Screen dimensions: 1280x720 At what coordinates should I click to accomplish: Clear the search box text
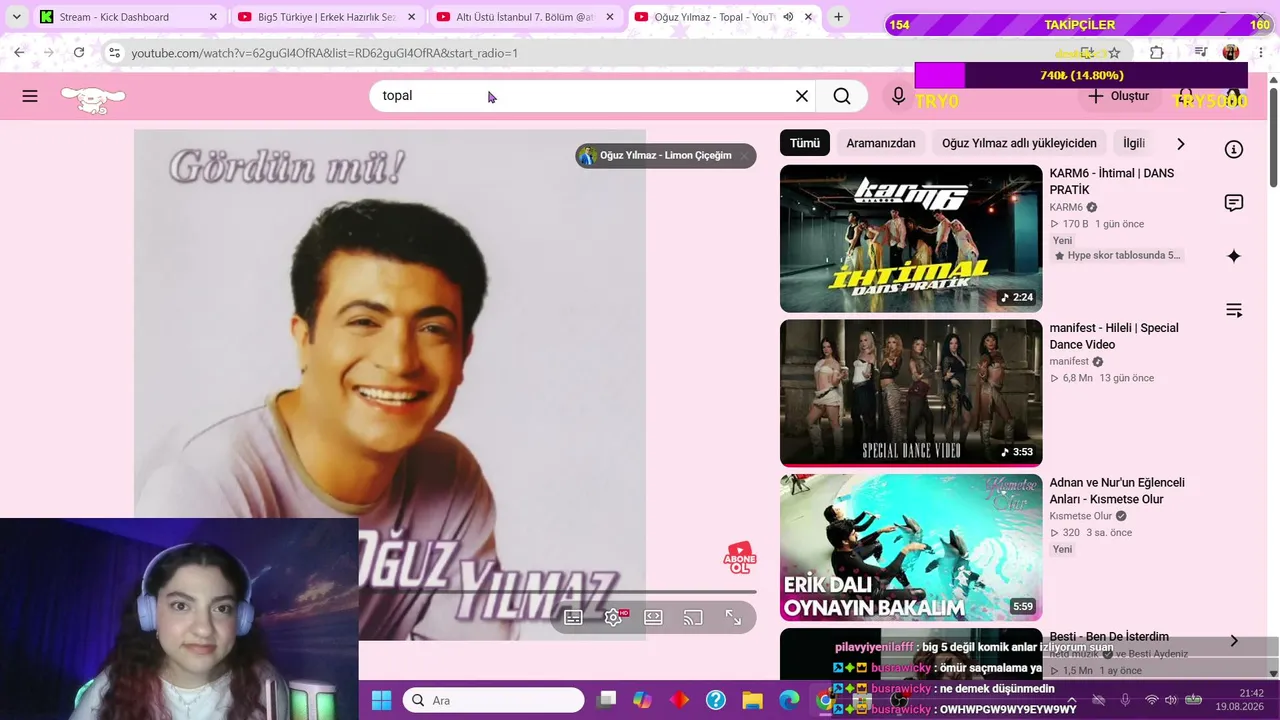tap(801, 96)
